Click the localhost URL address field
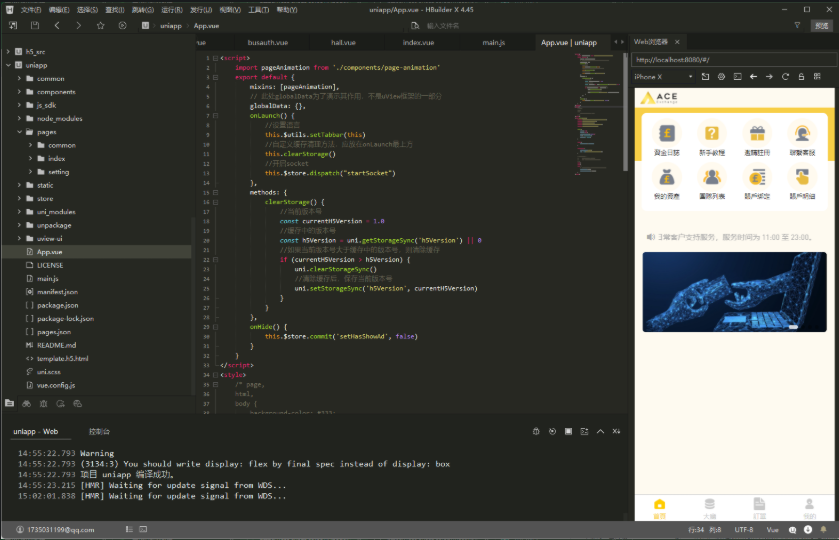839x540 pixels. pos(733,60)
